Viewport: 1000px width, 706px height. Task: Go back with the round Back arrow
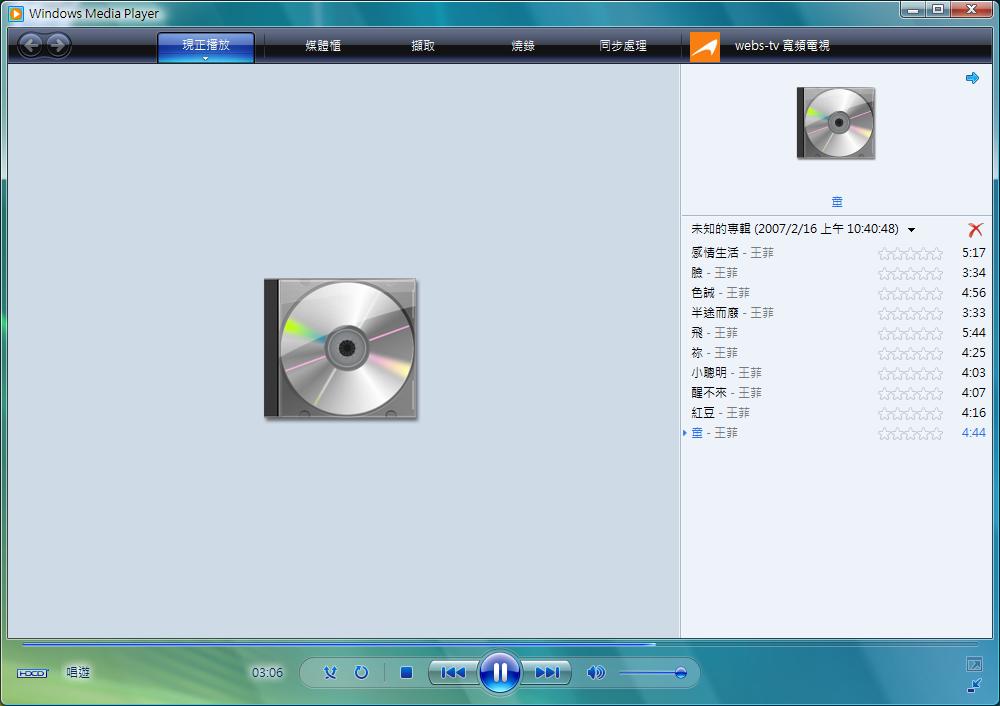[31, 45]
